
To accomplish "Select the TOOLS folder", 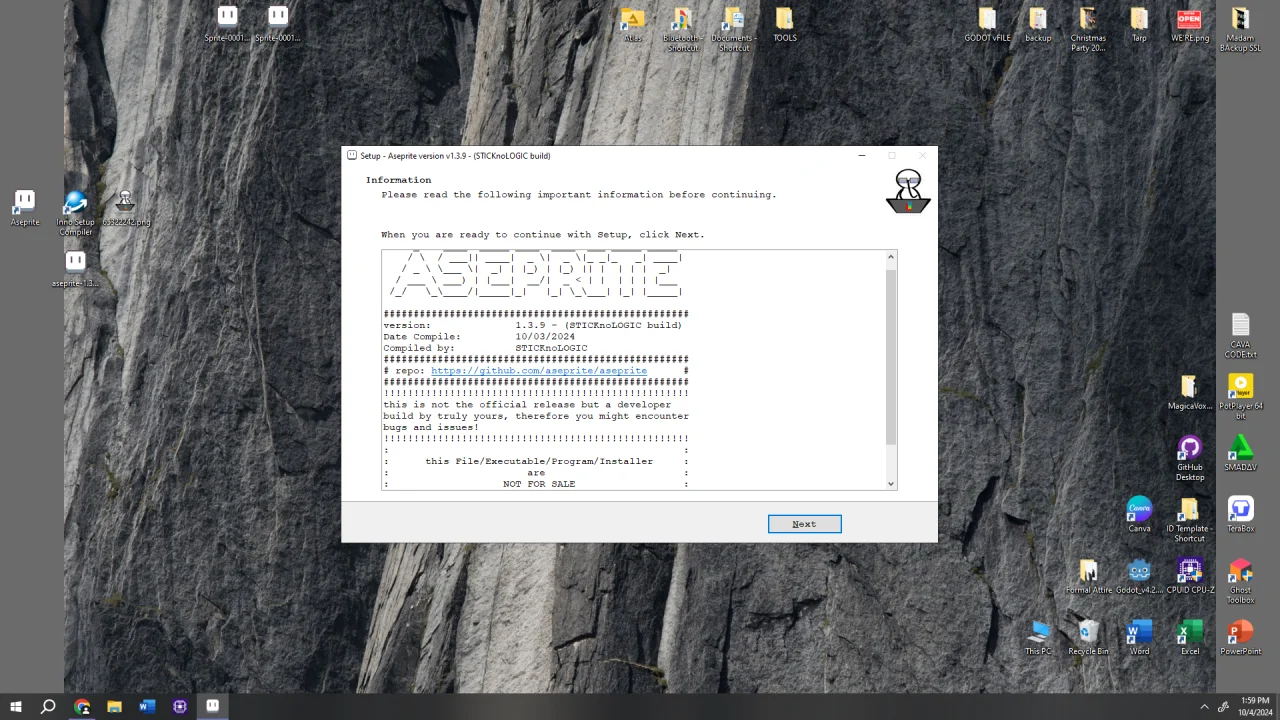I will tap(785, 26).
